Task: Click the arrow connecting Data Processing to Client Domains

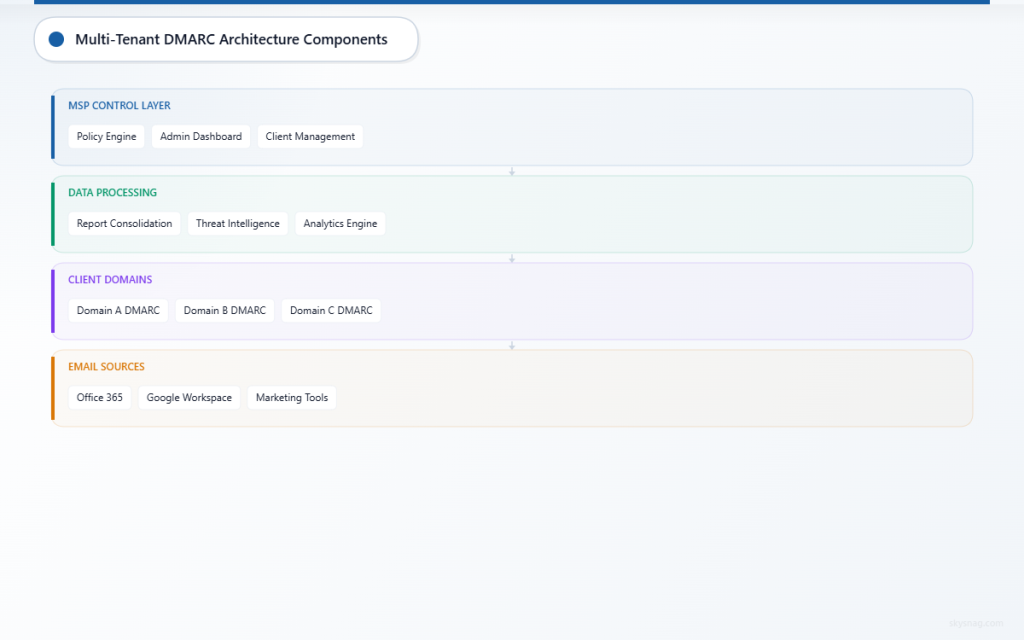Action: (512, 257)
